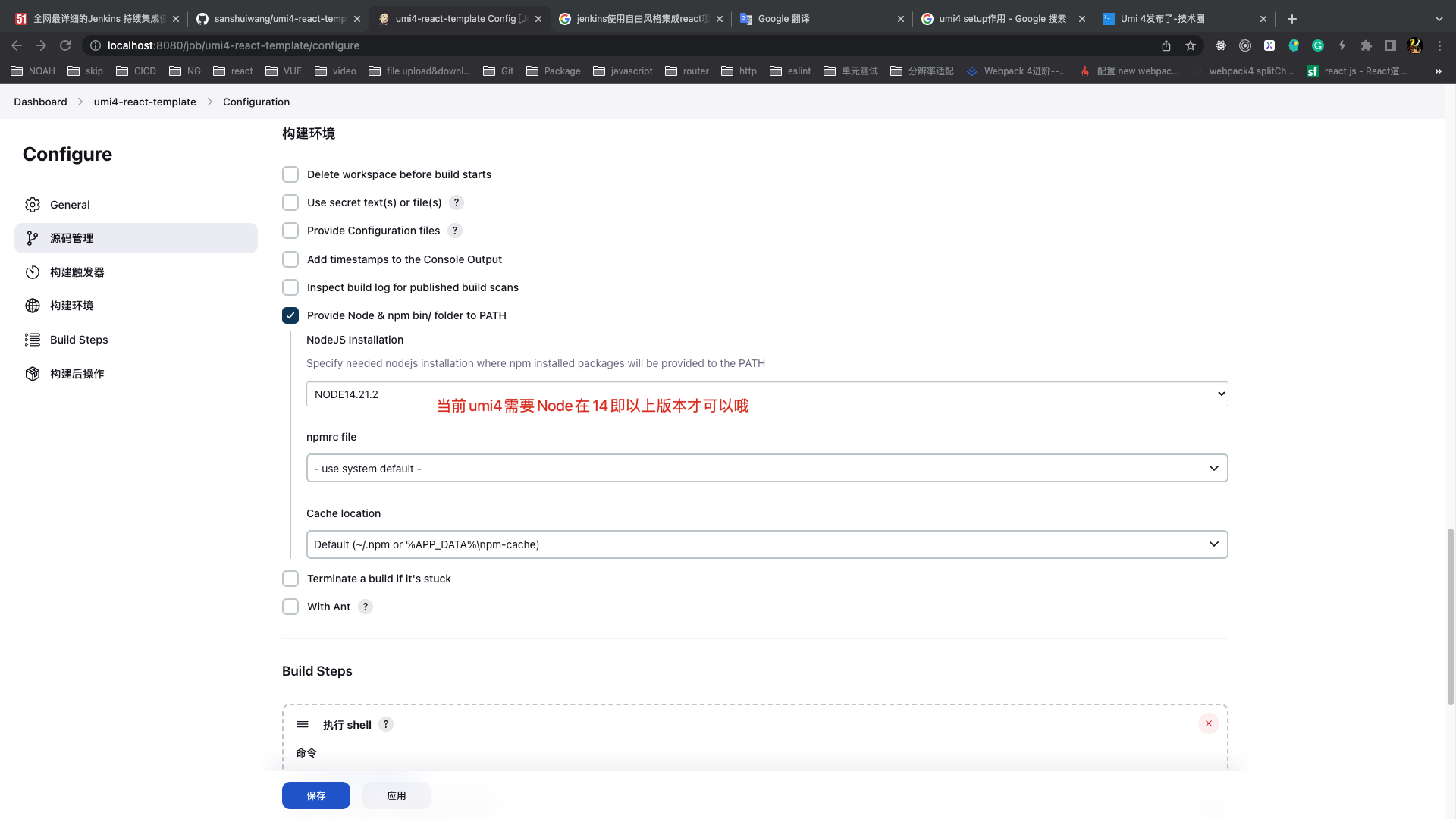Click 保存 save button

tap(316, 795)
